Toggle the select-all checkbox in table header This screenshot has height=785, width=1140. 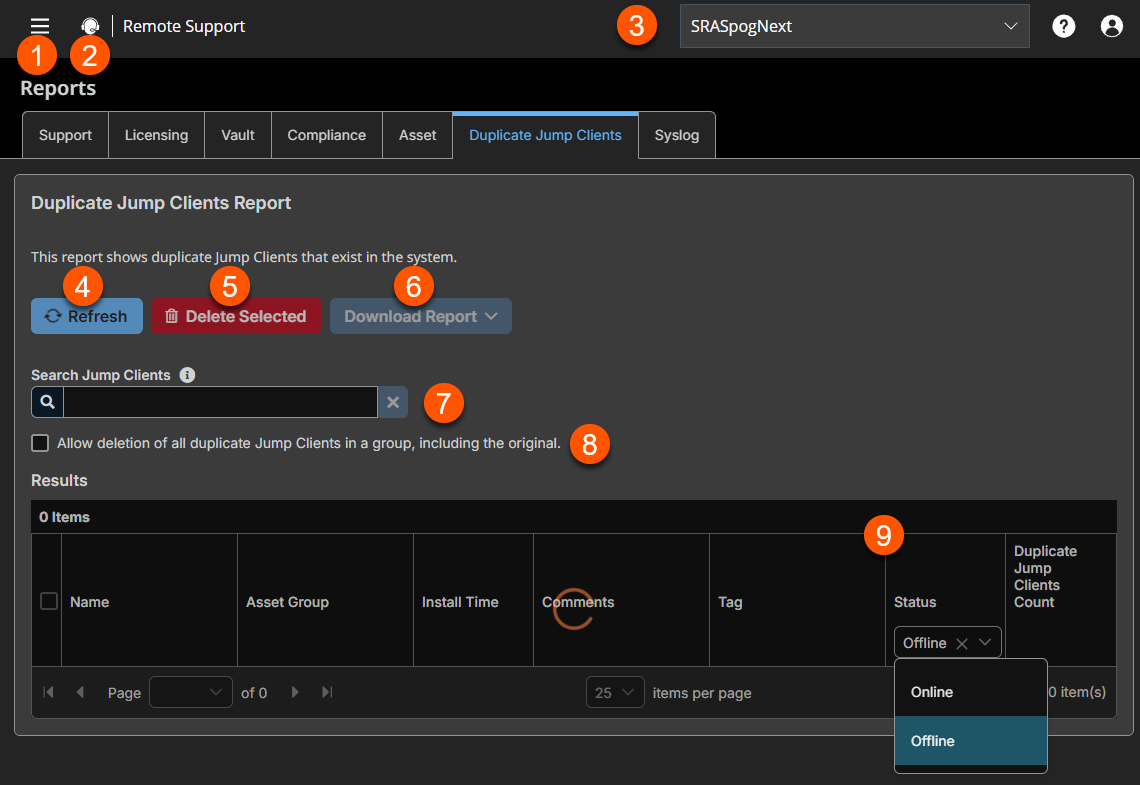point(49,601)
